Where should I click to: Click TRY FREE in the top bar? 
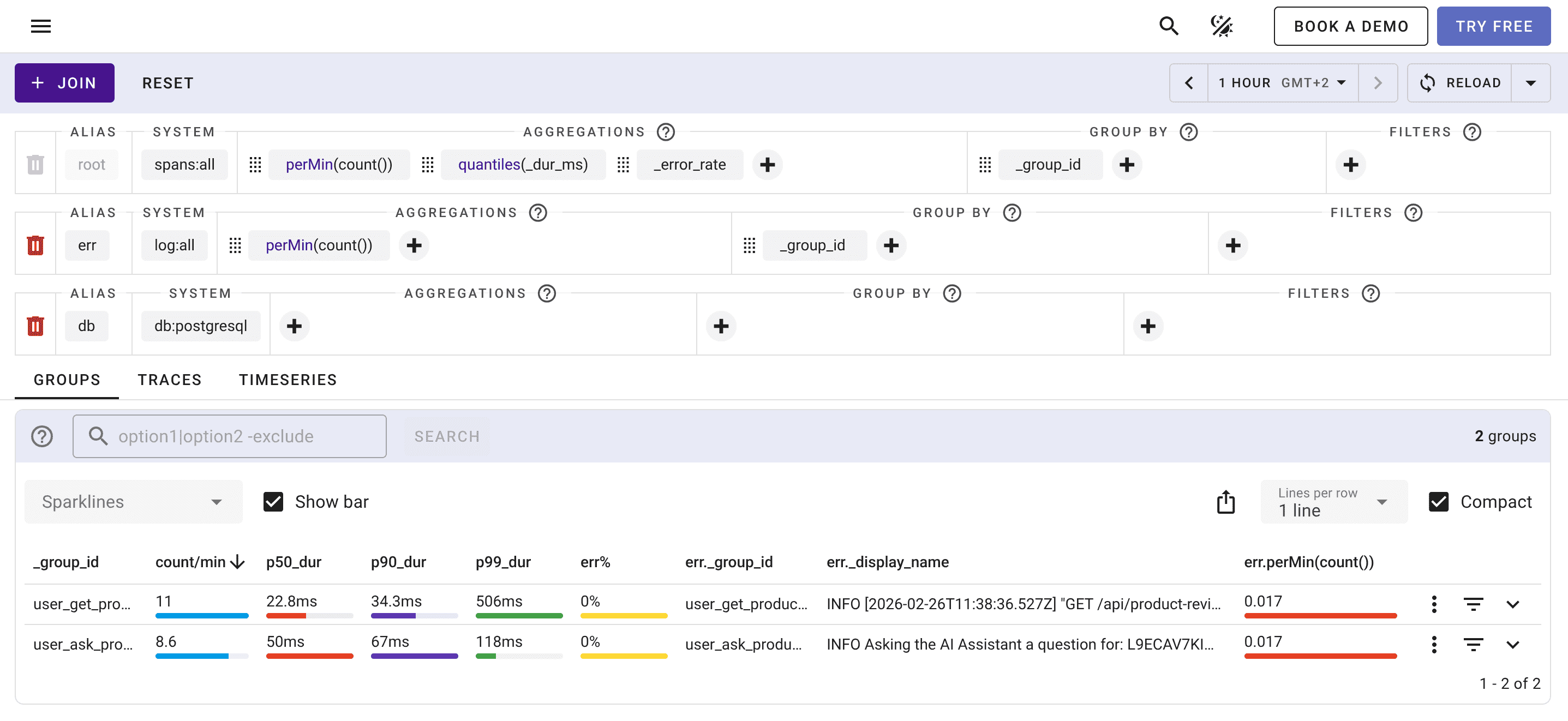point(1494,26)
